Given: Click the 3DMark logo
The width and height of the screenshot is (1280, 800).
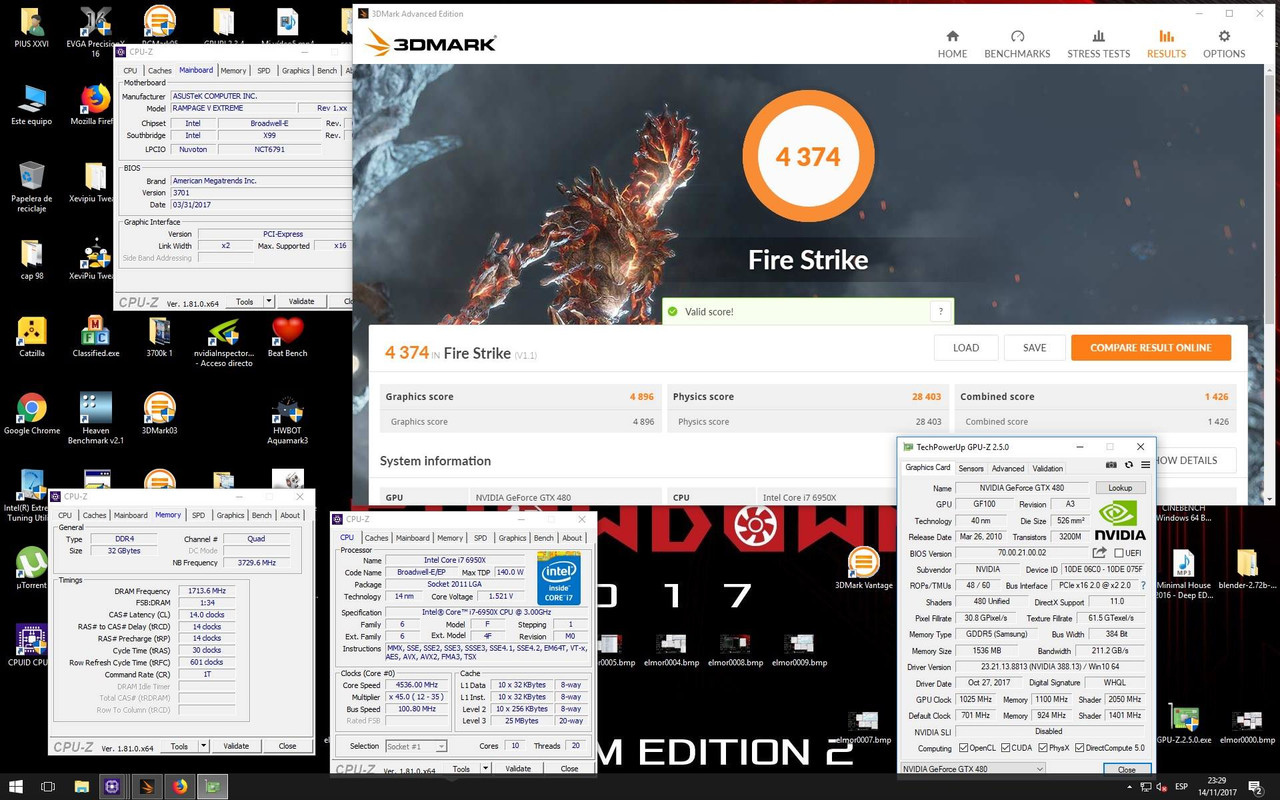Looking at the screenshot, I should click(x=430, y=44).
